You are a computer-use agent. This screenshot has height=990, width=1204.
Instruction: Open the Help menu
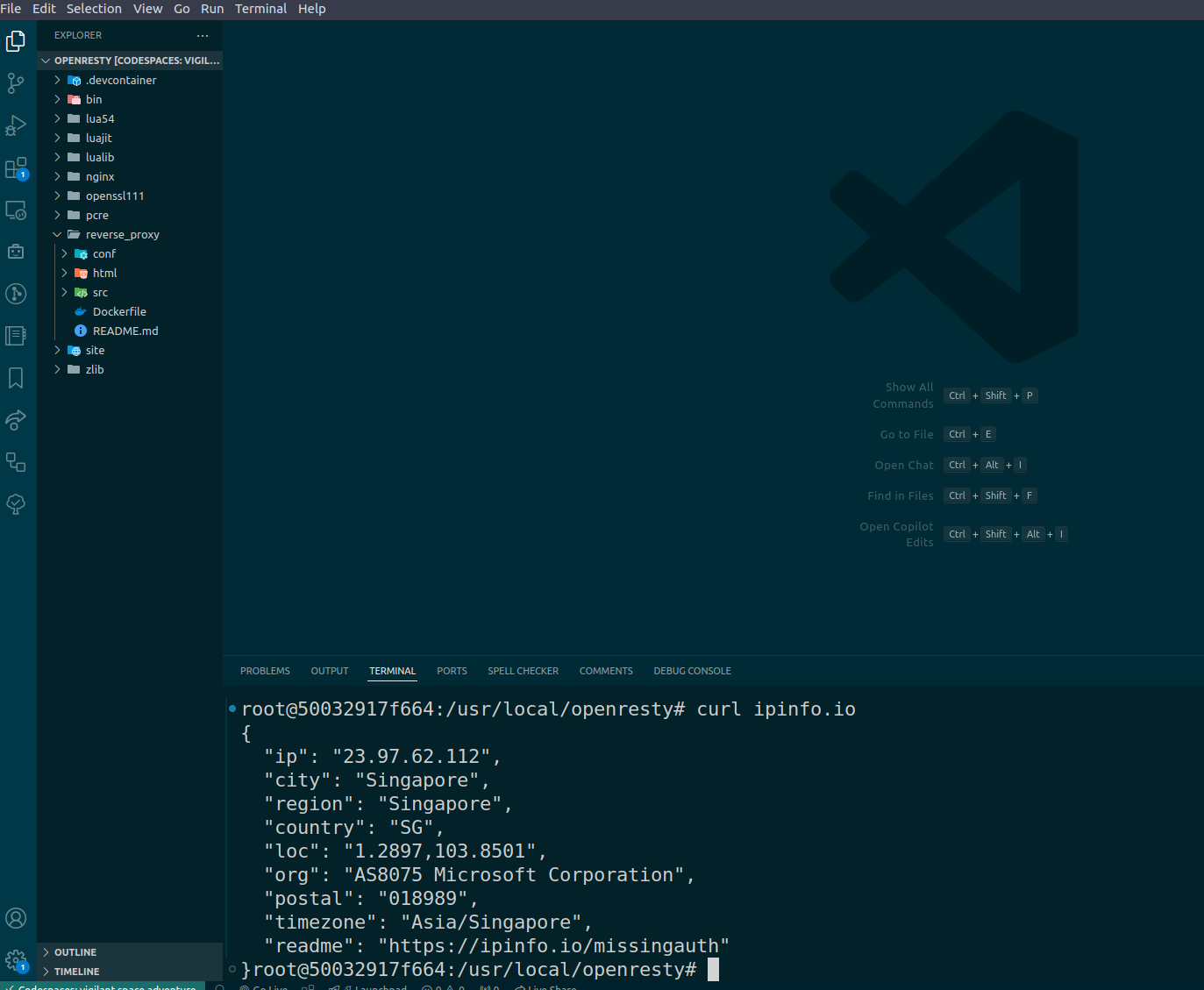click(x=311, y=9)
